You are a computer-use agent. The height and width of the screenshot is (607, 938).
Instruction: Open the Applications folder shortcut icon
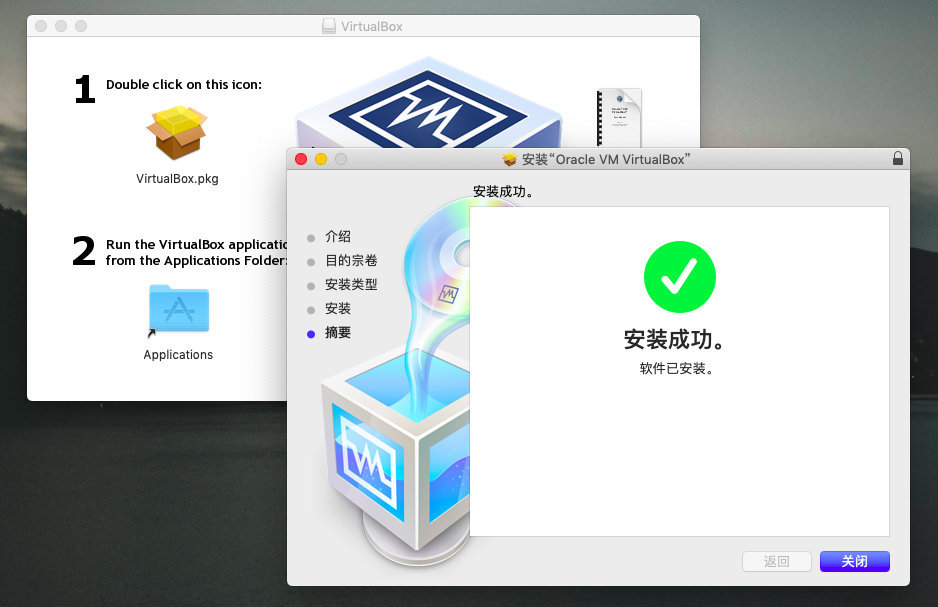(179, 309)
